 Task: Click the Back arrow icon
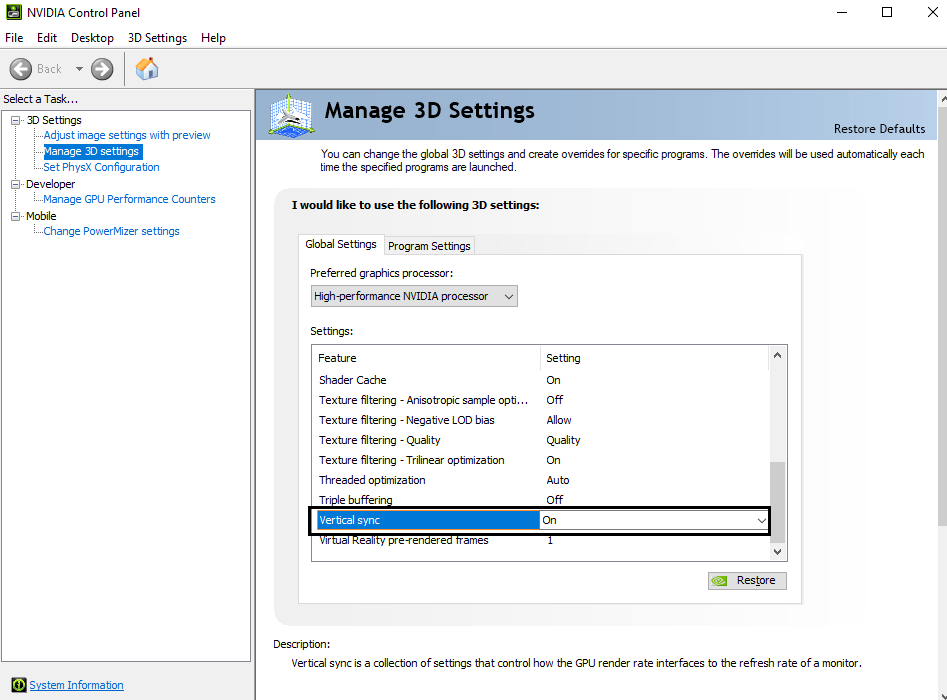tap(21, 69)
